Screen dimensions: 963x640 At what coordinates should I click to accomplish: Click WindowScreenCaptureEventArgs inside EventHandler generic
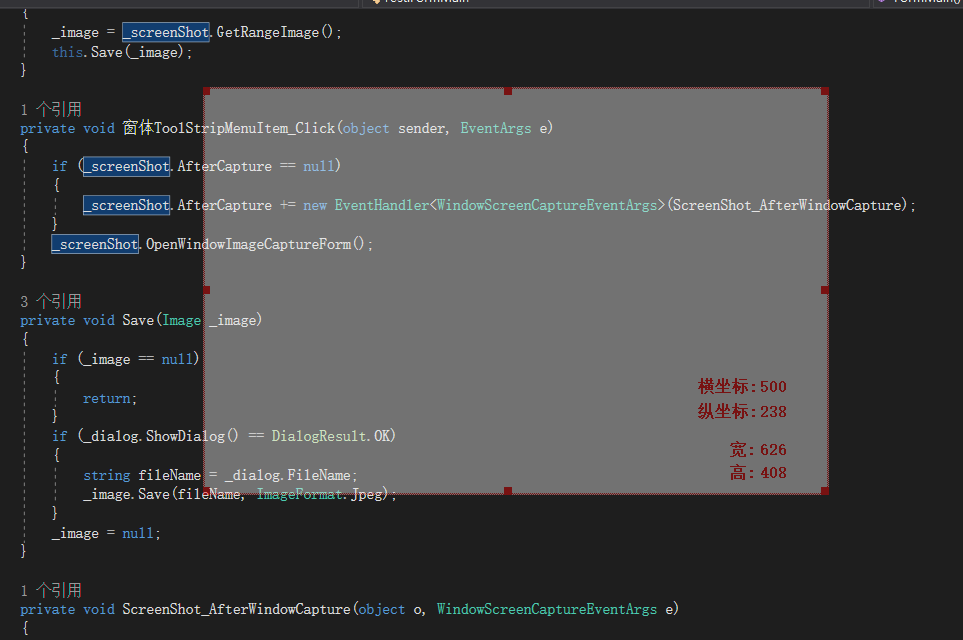click(547, 205)
